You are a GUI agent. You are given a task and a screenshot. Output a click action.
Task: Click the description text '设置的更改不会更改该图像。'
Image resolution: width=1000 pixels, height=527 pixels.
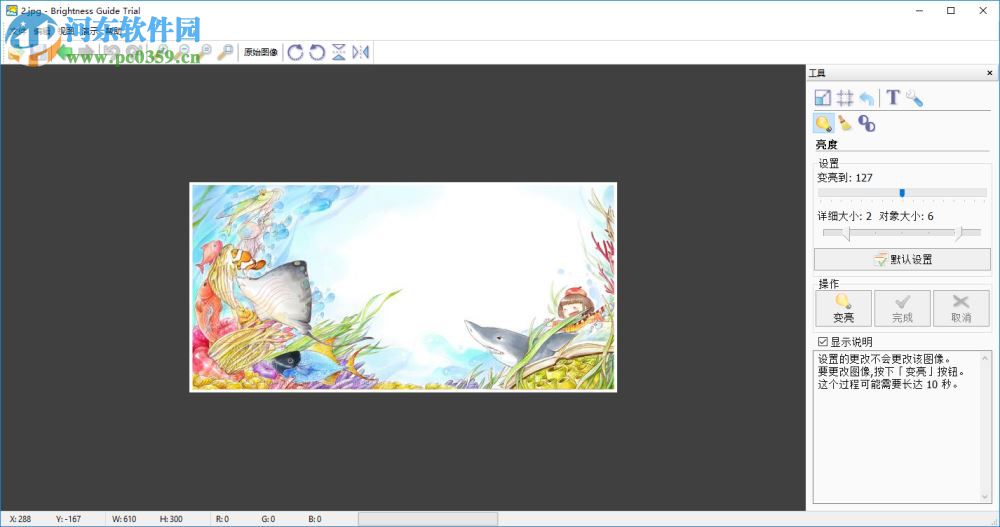tap(884, 359)
